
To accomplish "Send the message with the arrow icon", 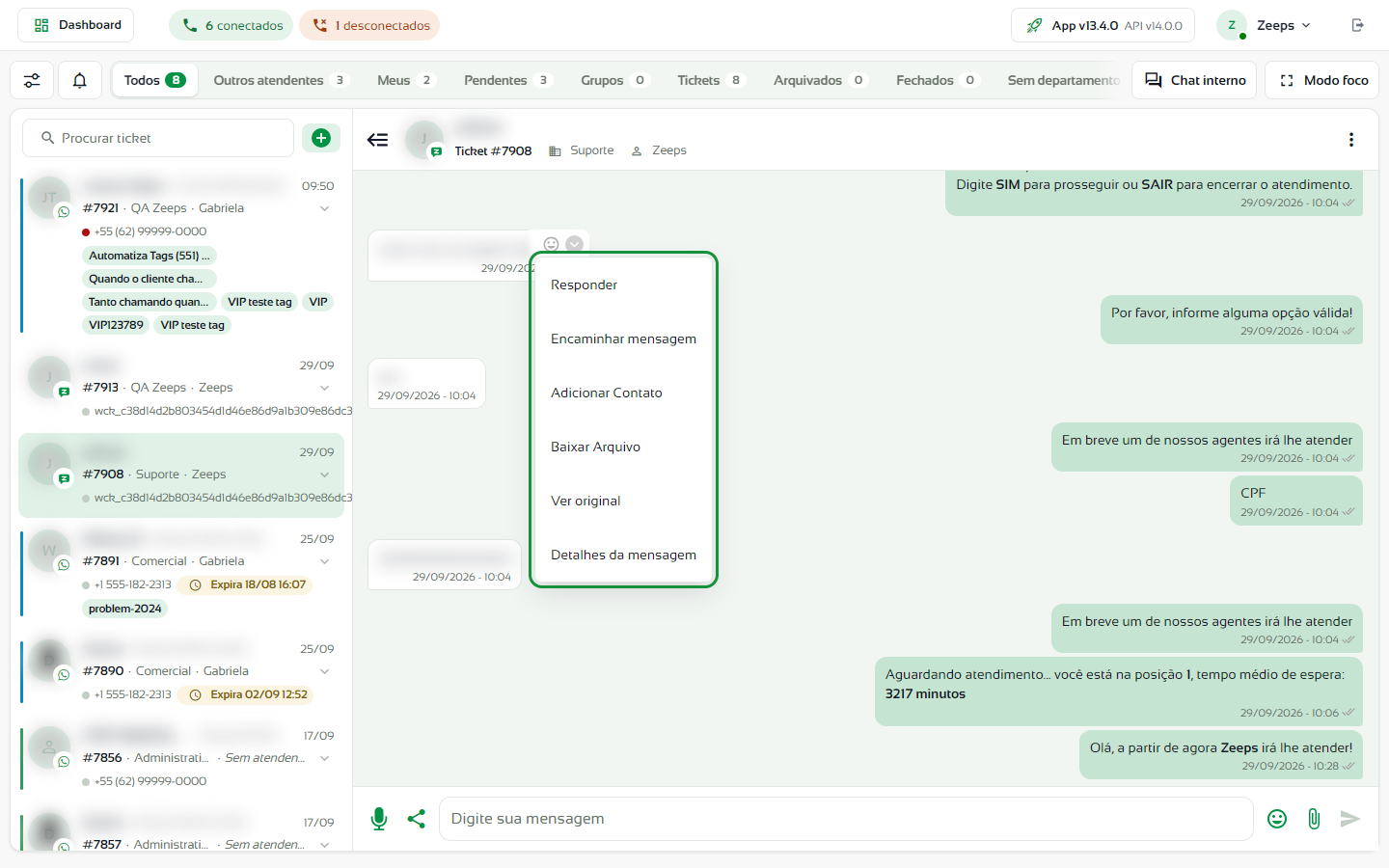I will tap(1350, 819).
